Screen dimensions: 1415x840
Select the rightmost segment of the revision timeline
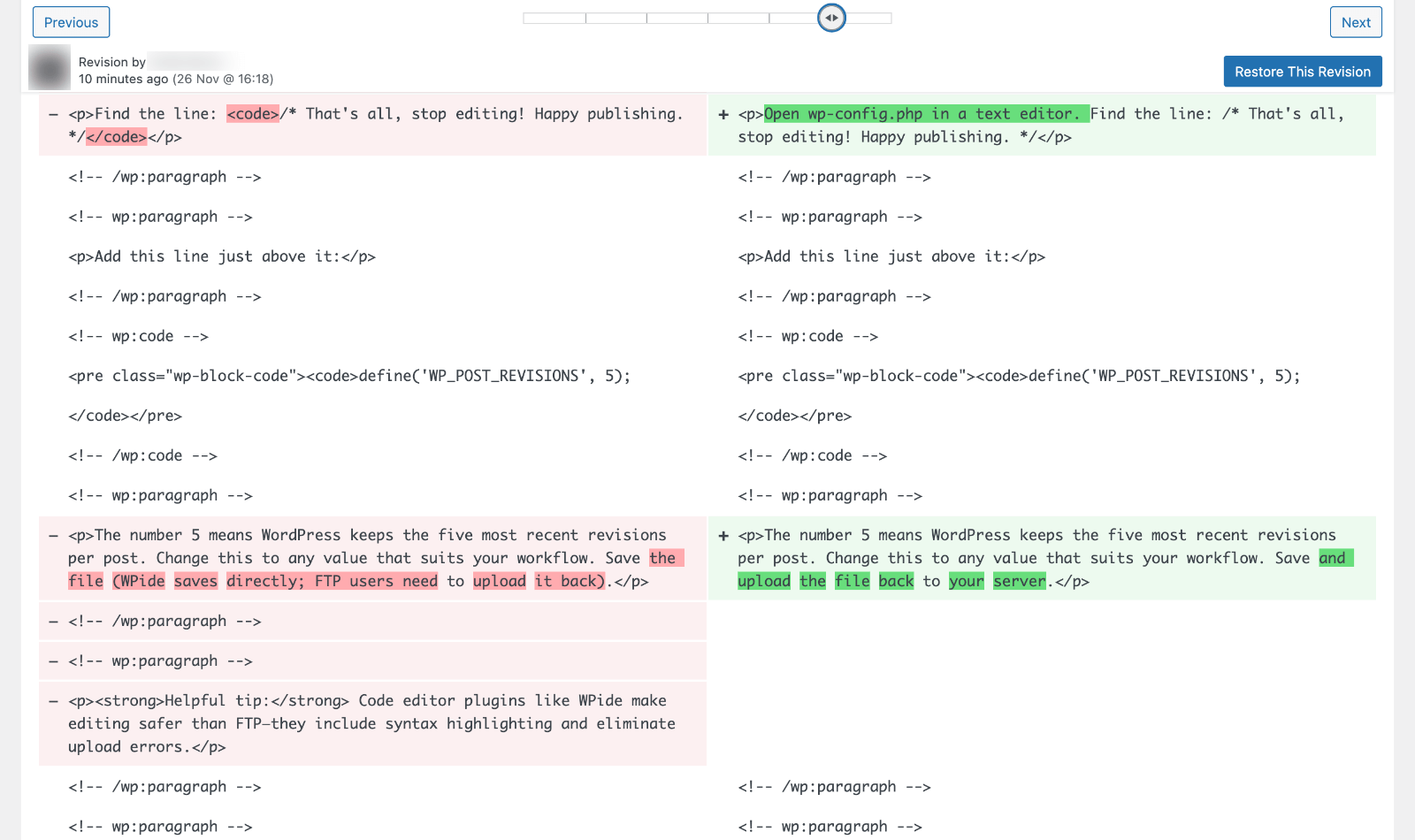[869, 18]
